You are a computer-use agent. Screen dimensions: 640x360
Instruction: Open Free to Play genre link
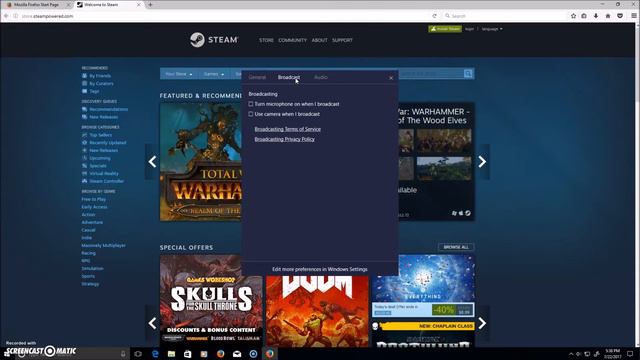93,199
